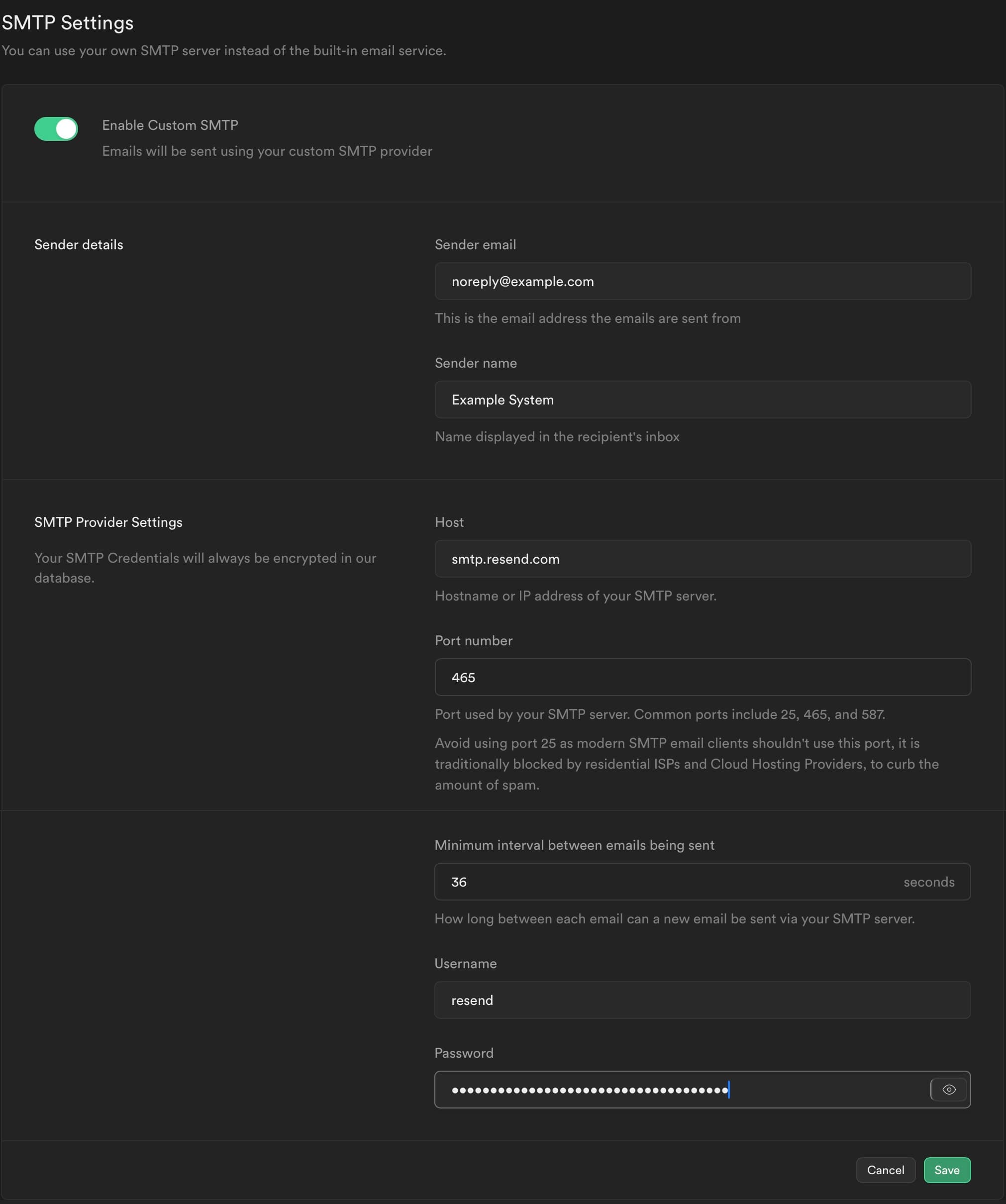1006x1204 pixels.
Task: Click the Username field containing resend
Action: pos(702,1000)
